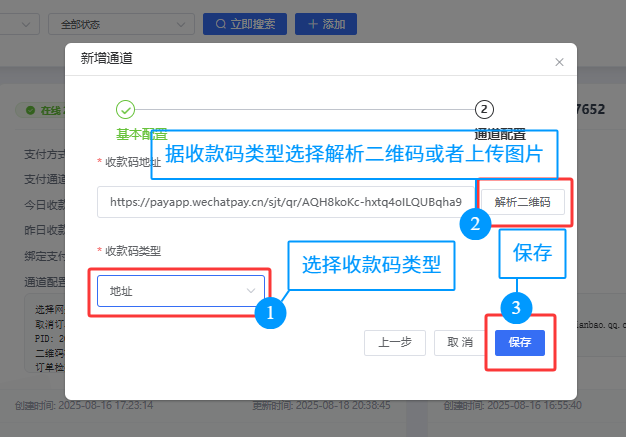This screenshot has height=437, width=626.
Task: Select the 基本配置 step label
Action: (x=141, y=133)
